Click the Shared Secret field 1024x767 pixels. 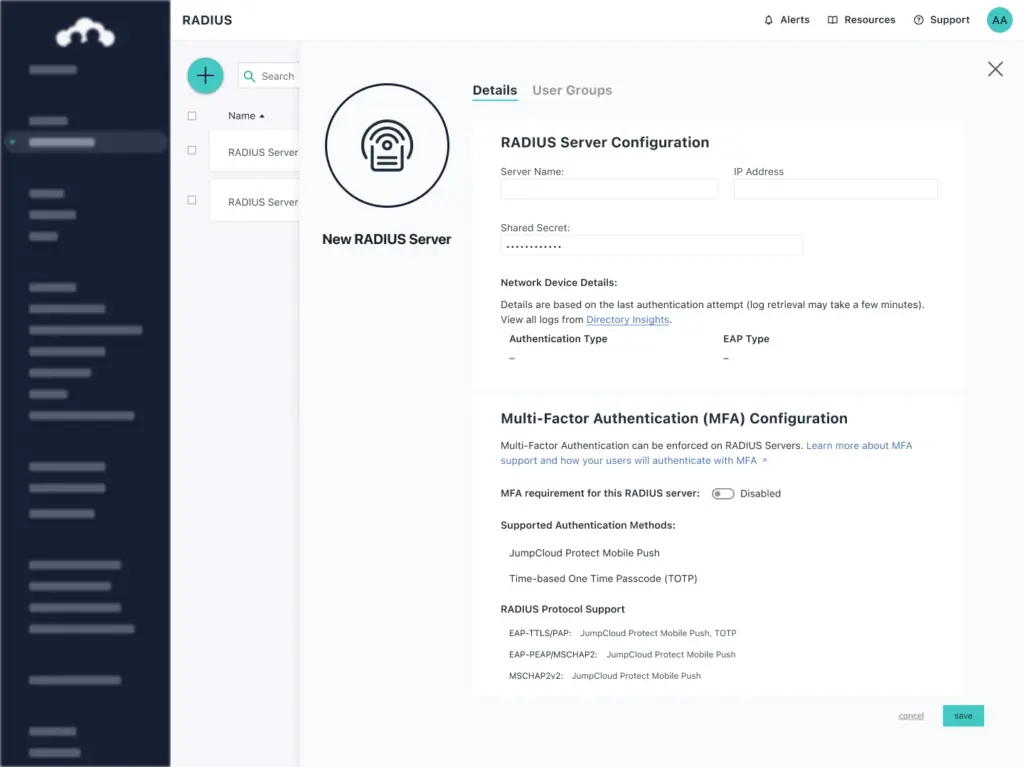(x=652, y=246)
